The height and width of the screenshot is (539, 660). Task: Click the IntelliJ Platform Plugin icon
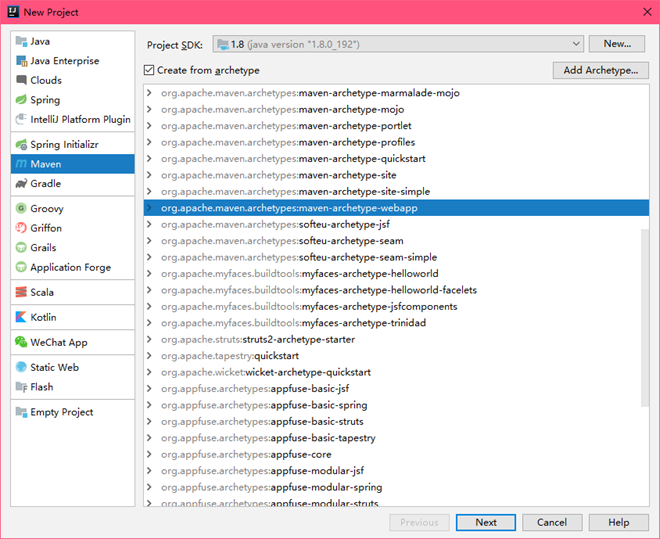click(x=21, y=119)
